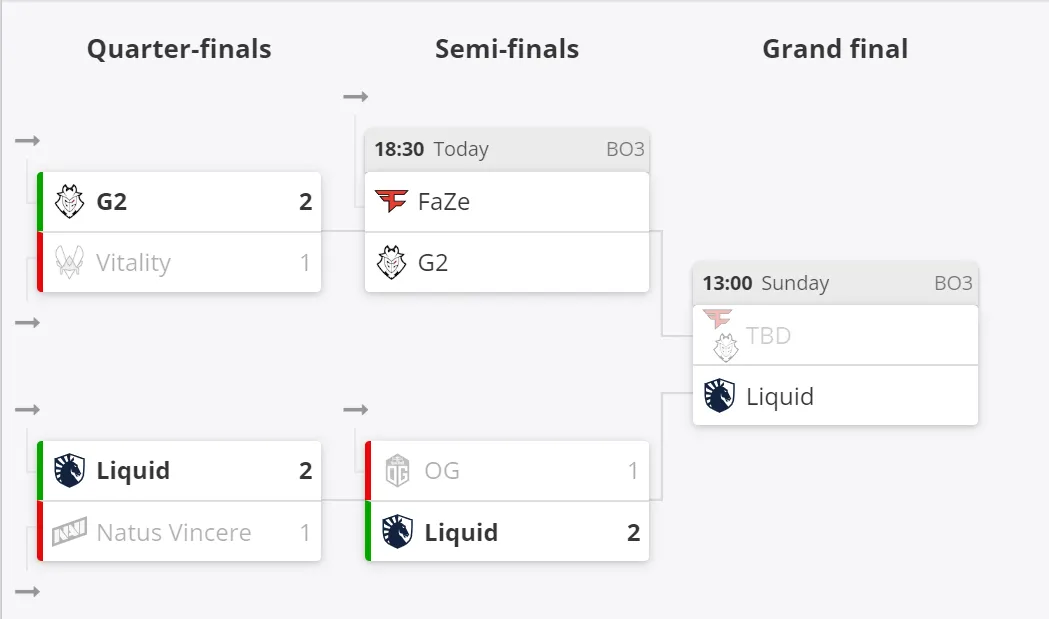Click the G2 logo in quarter-finals

[69, 201]
